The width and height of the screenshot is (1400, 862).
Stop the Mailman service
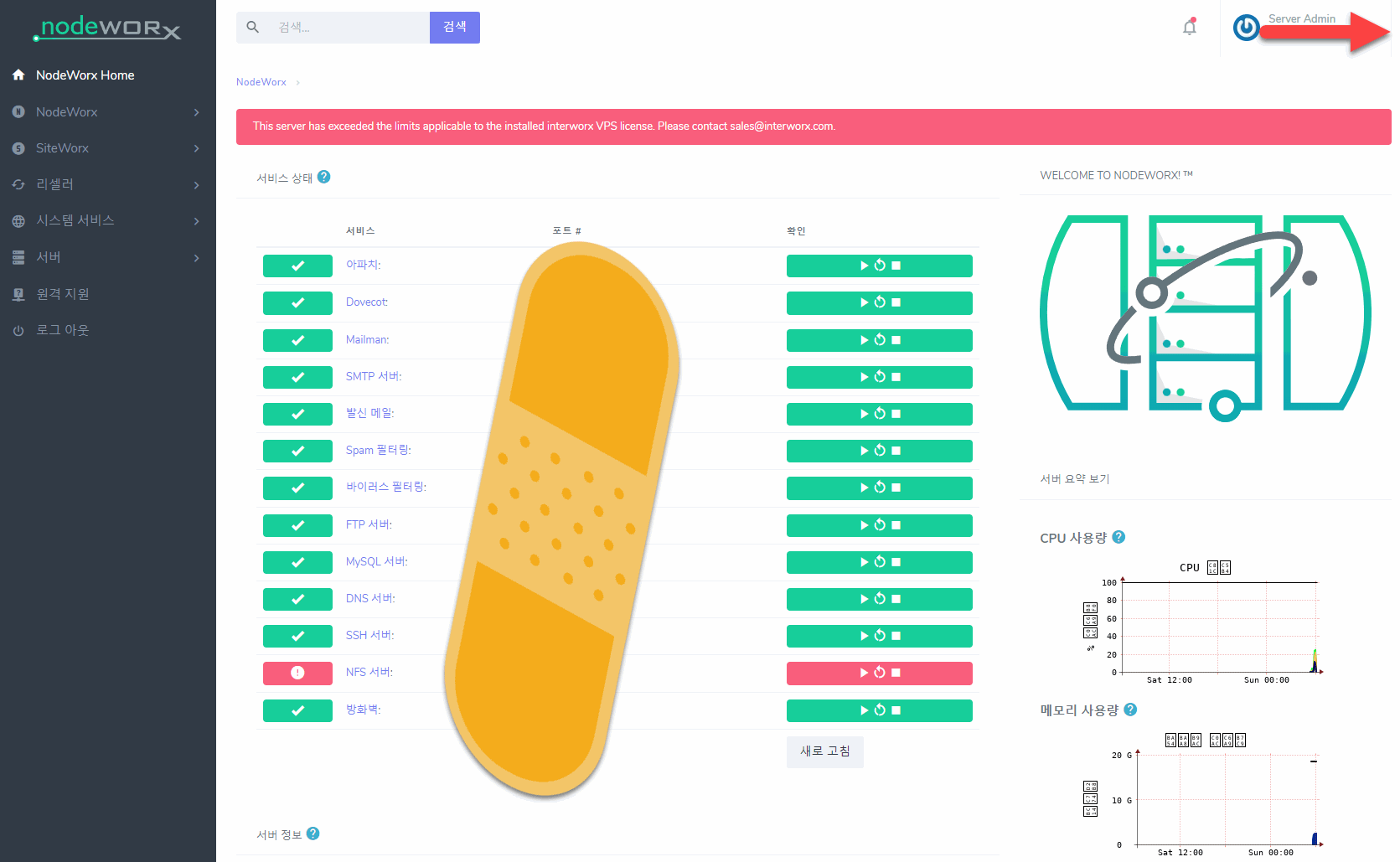coord(896,340)
